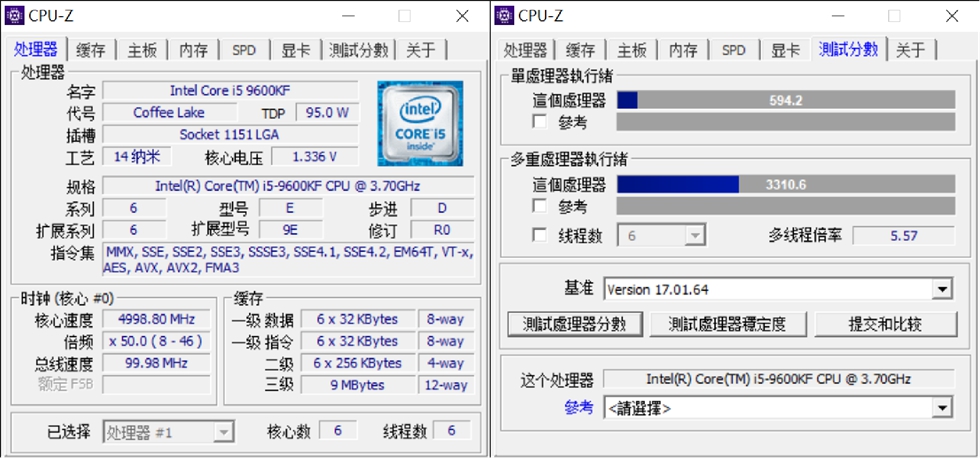
Task: Switch to 内存 tab in left window
Action: [x=194, y=51]
